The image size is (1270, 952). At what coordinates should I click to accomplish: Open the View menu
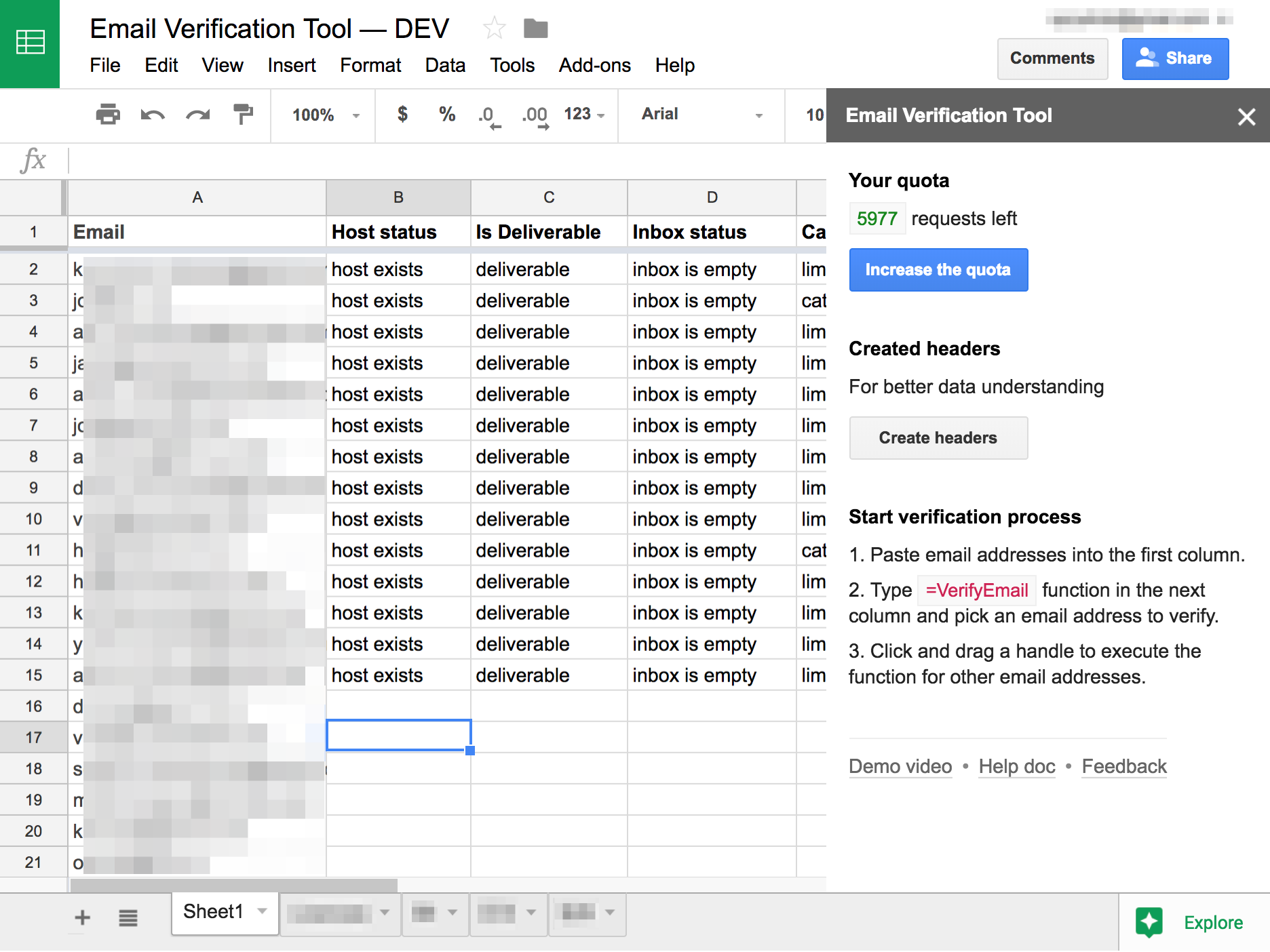point(223,65)
